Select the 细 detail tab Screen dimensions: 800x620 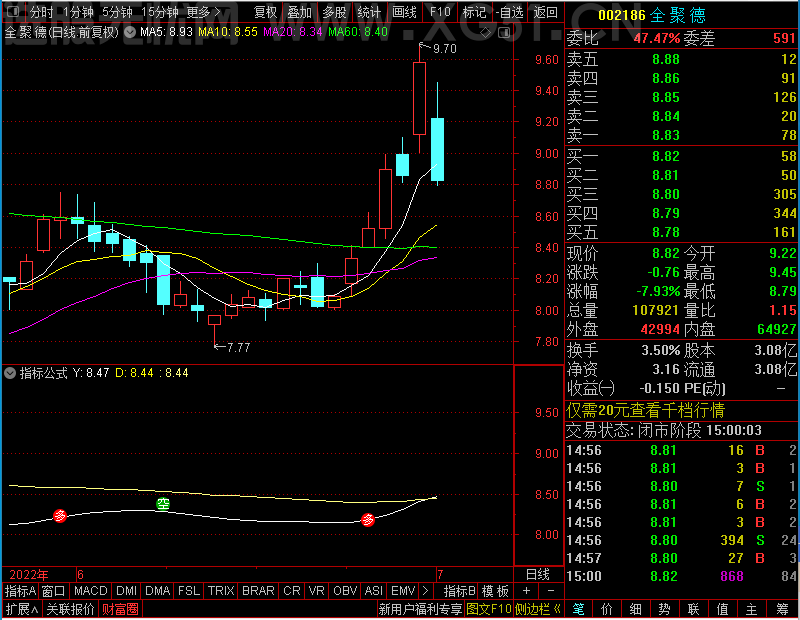(635, 609)
